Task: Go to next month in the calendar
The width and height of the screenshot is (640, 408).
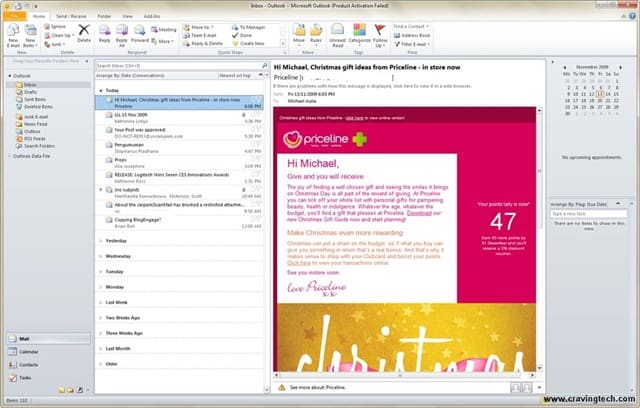Action: (620, 67)
